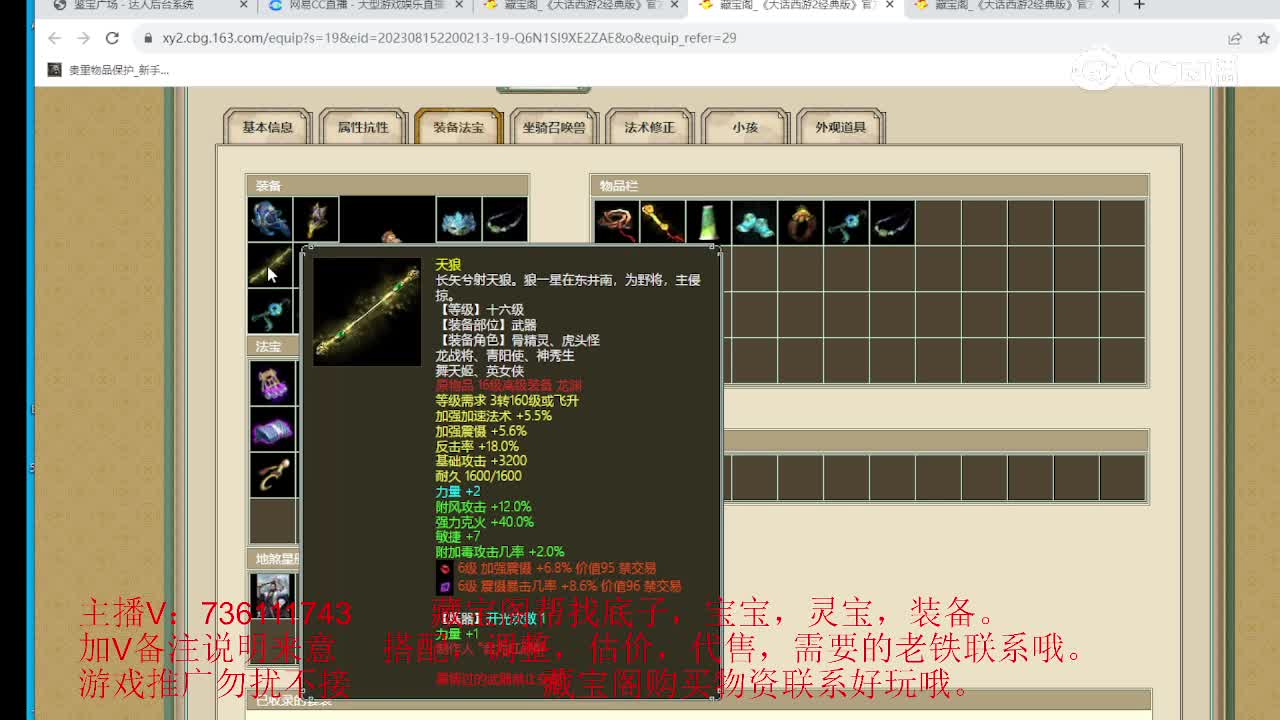Click the purple book 法宝 item
The width and height of the screenshot is (1280, 720).
(x=273, y=429)
